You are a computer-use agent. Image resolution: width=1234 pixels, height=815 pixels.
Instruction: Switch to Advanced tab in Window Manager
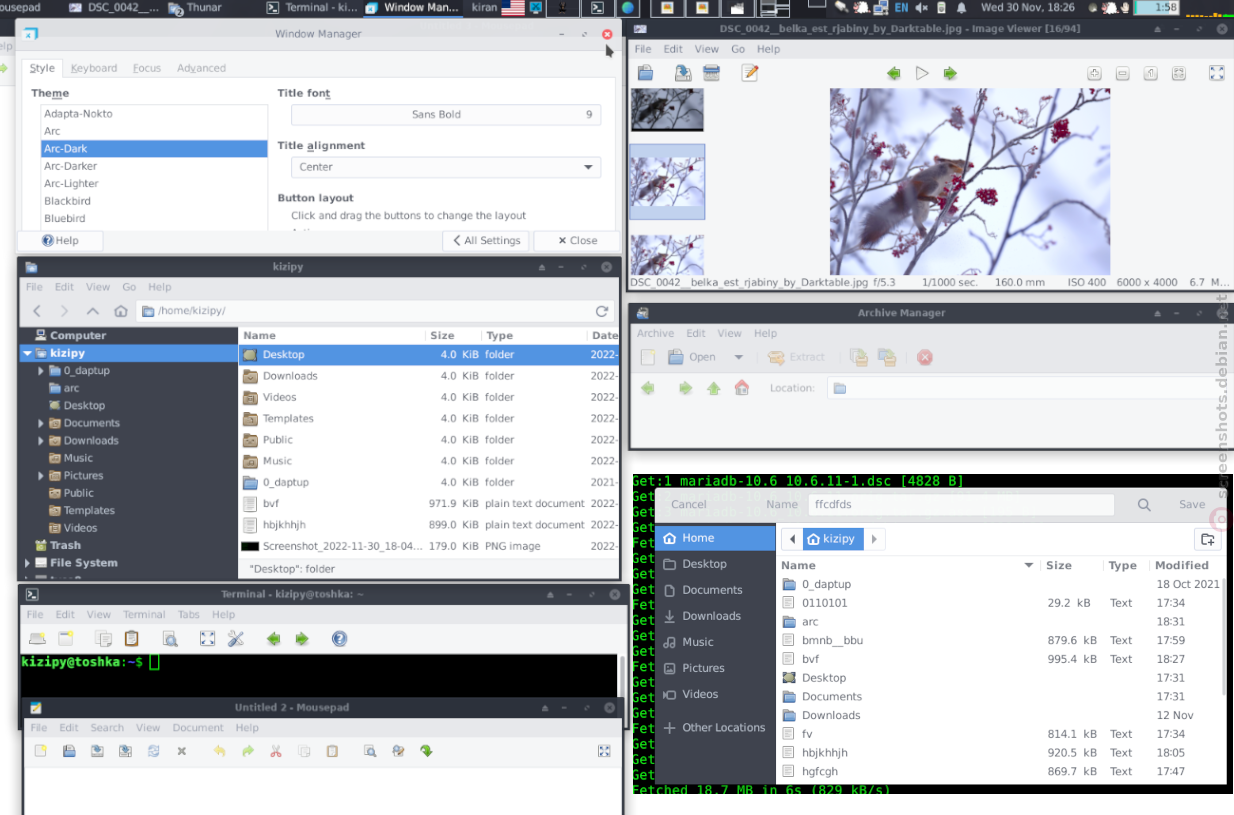[x=201, y=69]
